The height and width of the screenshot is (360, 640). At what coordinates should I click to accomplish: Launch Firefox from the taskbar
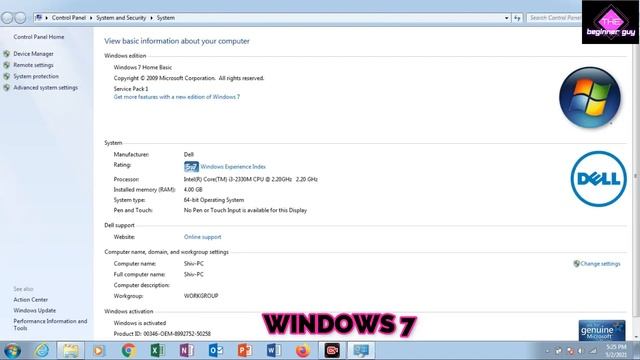[302, 351]
